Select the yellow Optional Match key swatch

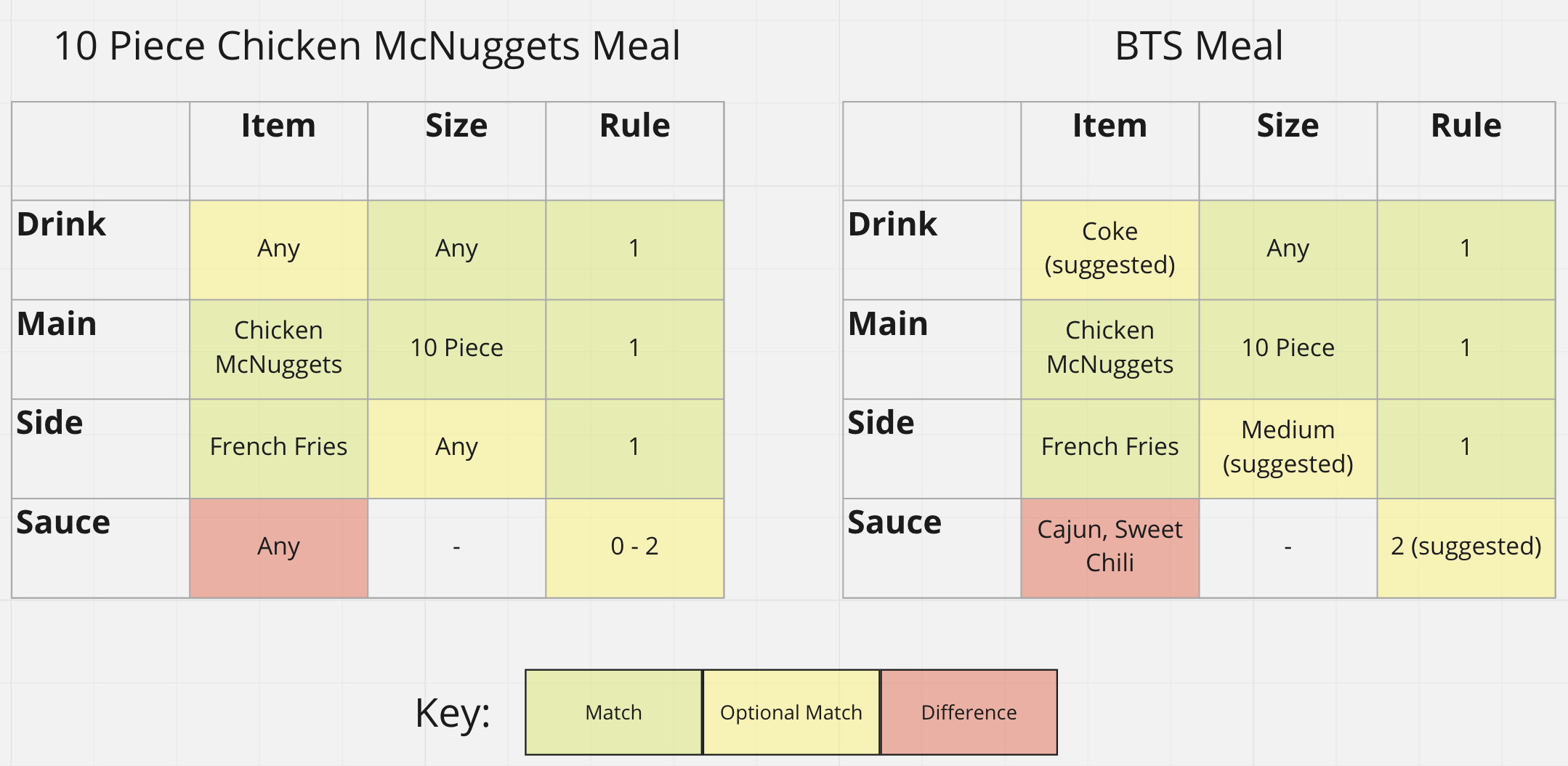coord(791,712)
